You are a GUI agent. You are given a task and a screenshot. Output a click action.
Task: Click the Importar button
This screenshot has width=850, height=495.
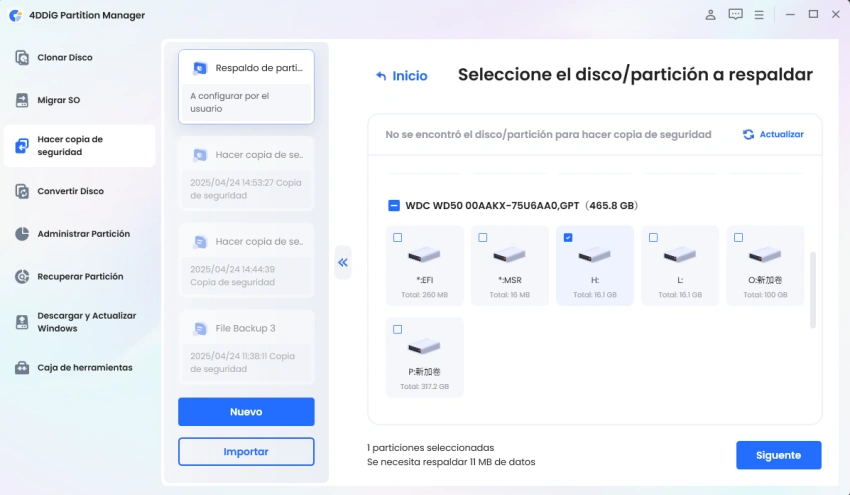246,452
